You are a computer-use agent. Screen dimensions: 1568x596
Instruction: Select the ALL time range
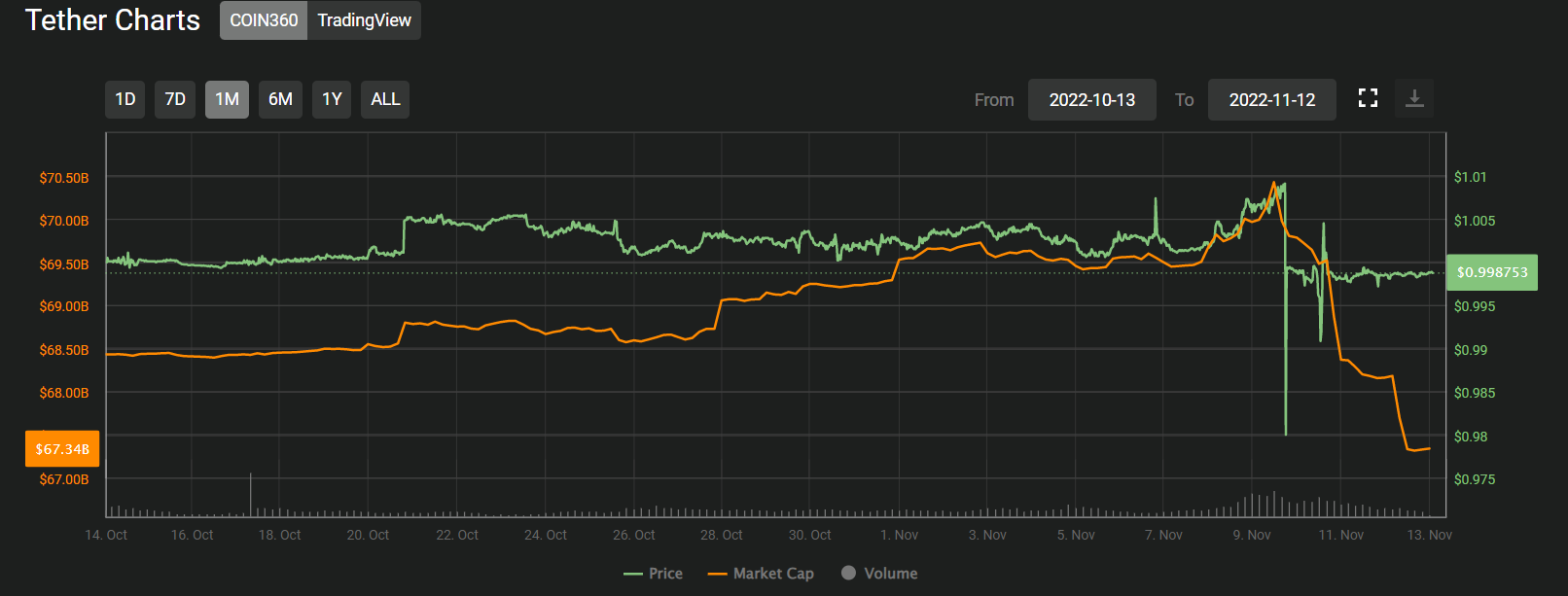tap(385, 99)
